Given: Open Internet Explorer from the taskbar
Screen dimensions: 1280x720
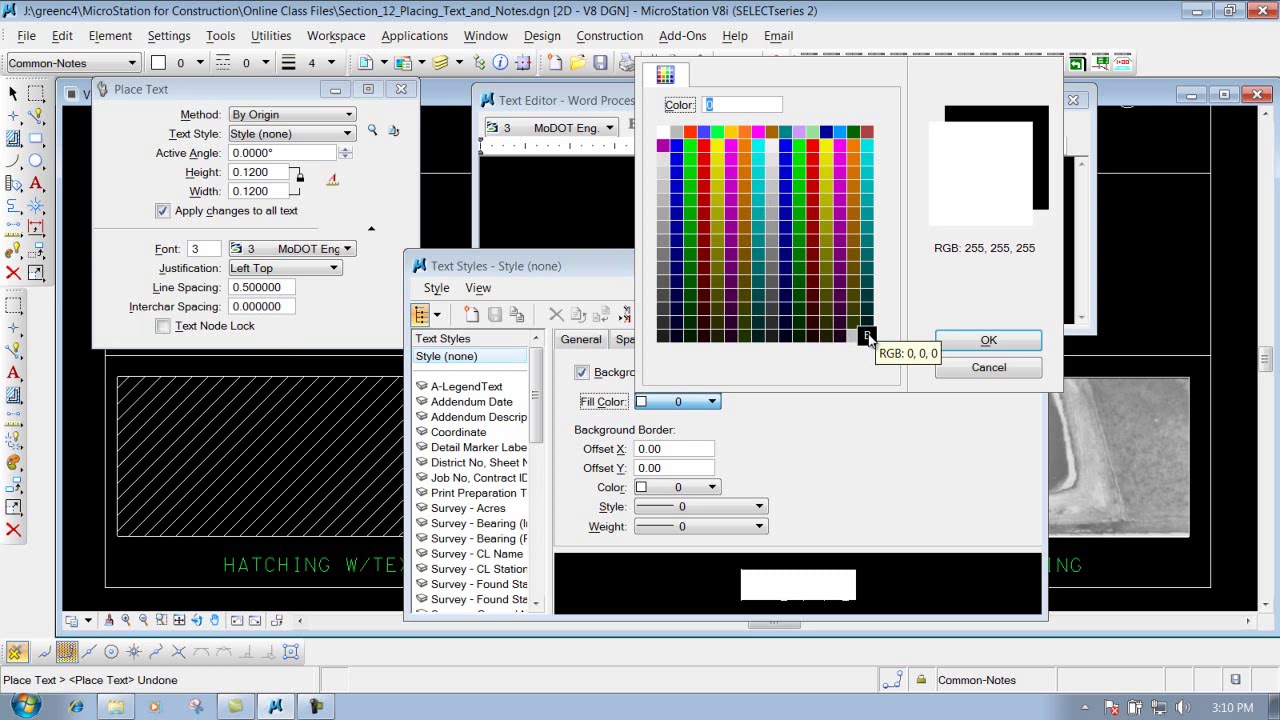Looking at the screenshot, I should coord(76,706).
